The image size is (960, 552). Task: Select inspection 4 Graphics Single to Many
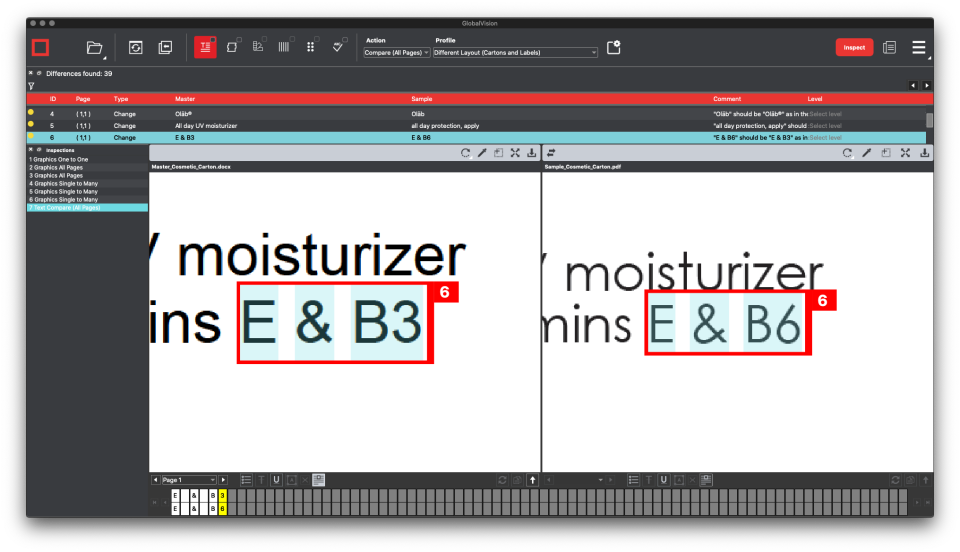coord(87,183)
